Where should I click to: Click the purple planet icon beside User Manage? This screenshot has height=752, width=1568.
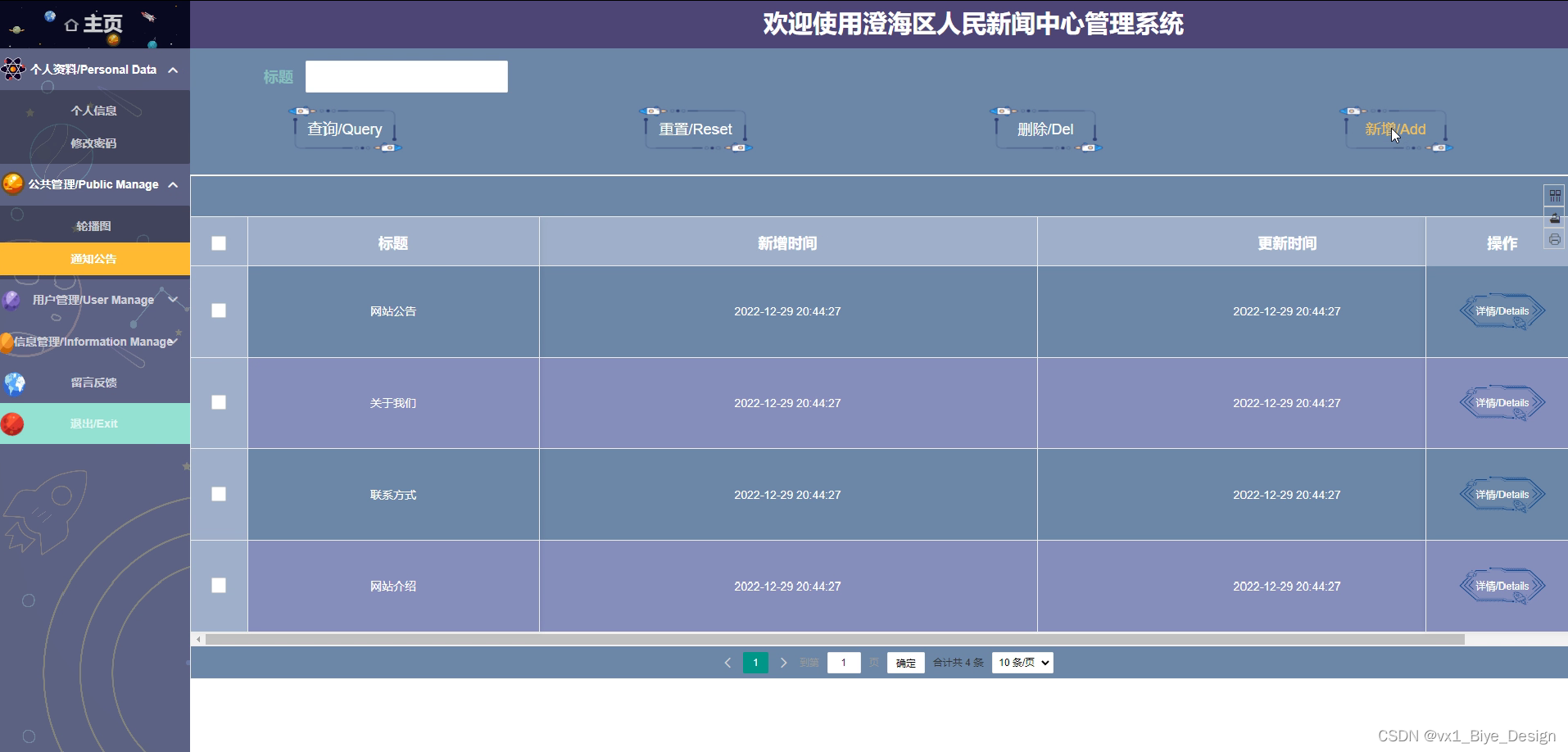(x=11, y=300)
